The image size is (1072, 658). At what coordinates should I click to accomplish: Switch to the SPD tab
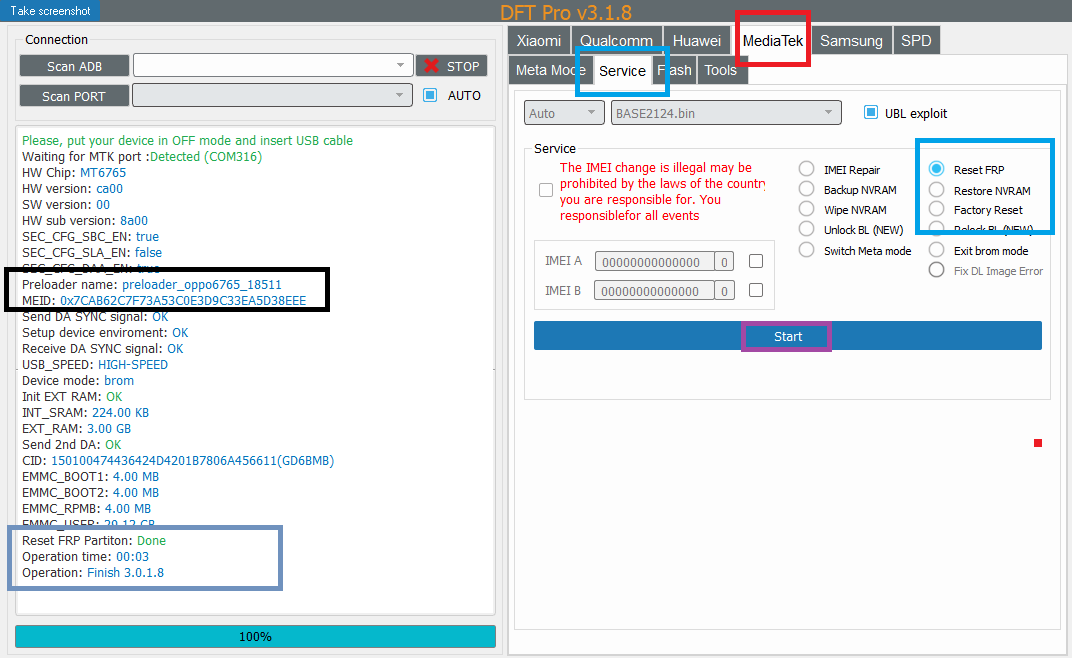916,40
